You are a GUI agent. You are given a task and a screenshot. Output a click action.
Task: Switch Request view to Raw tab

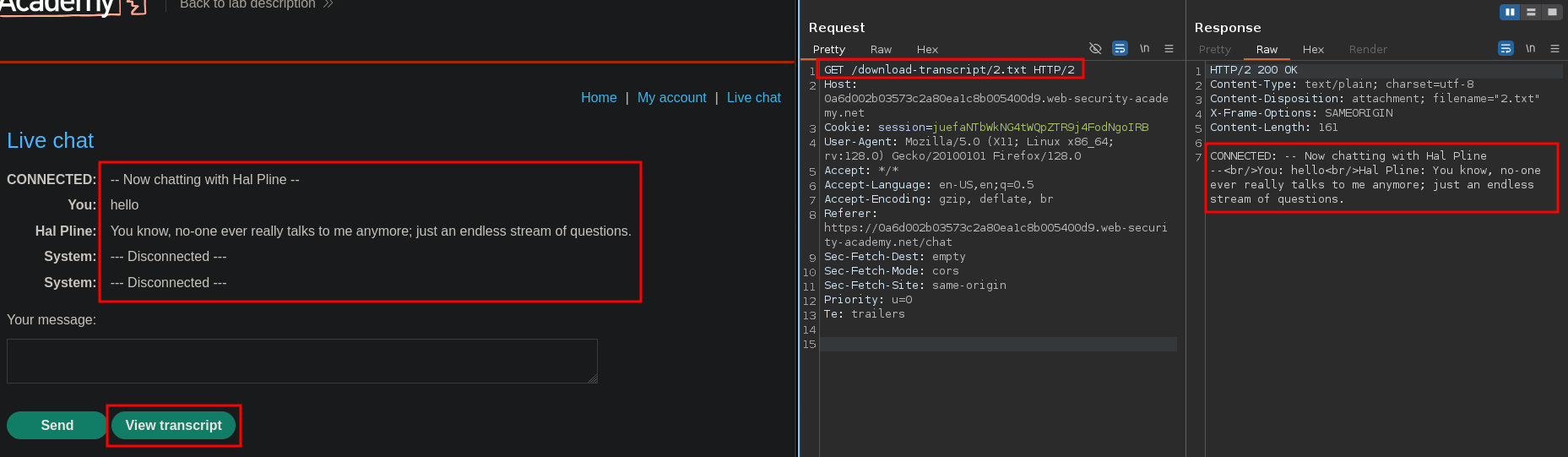881,50
